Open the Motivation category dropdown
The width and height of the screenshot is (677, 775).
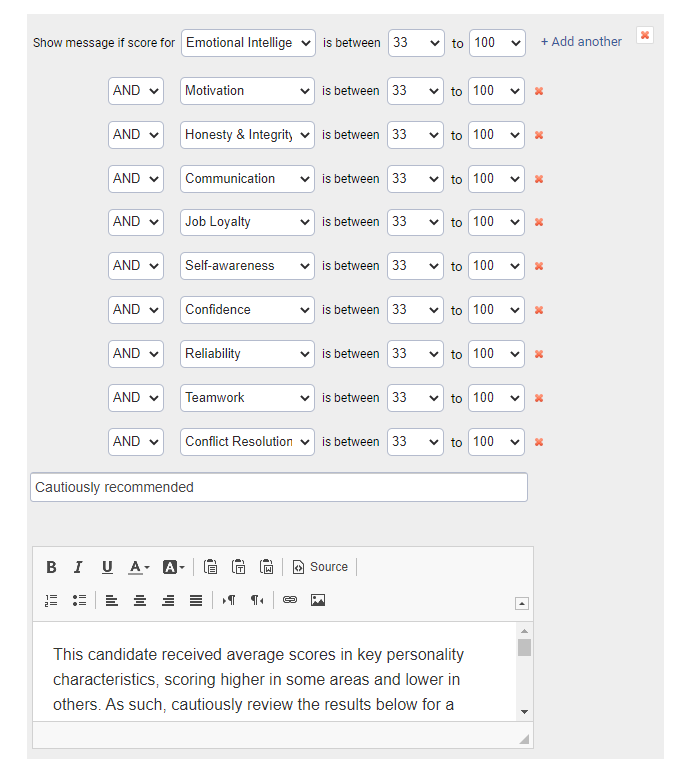click(247, 91)
